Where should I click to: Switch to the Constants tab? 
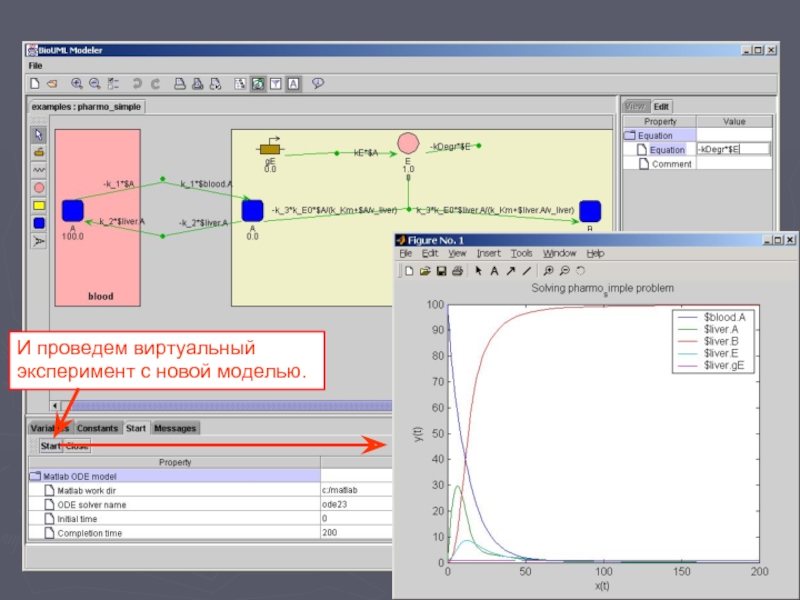[x=98, y=428]
